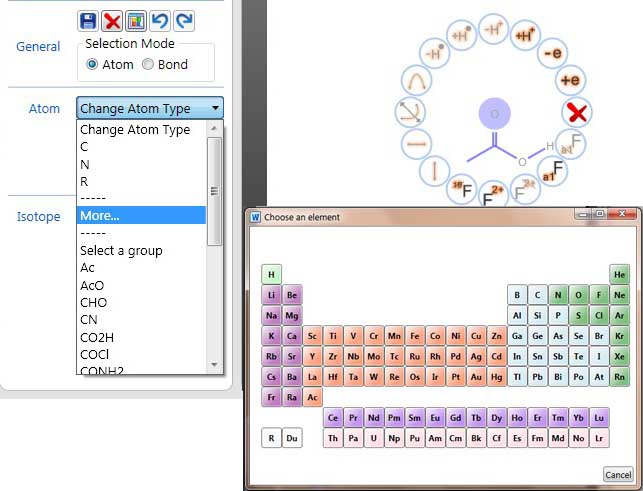Screen dimensions: 643x491
Task: Pick lawrencium Lr in periodic table
Action: tap(599, 438)
